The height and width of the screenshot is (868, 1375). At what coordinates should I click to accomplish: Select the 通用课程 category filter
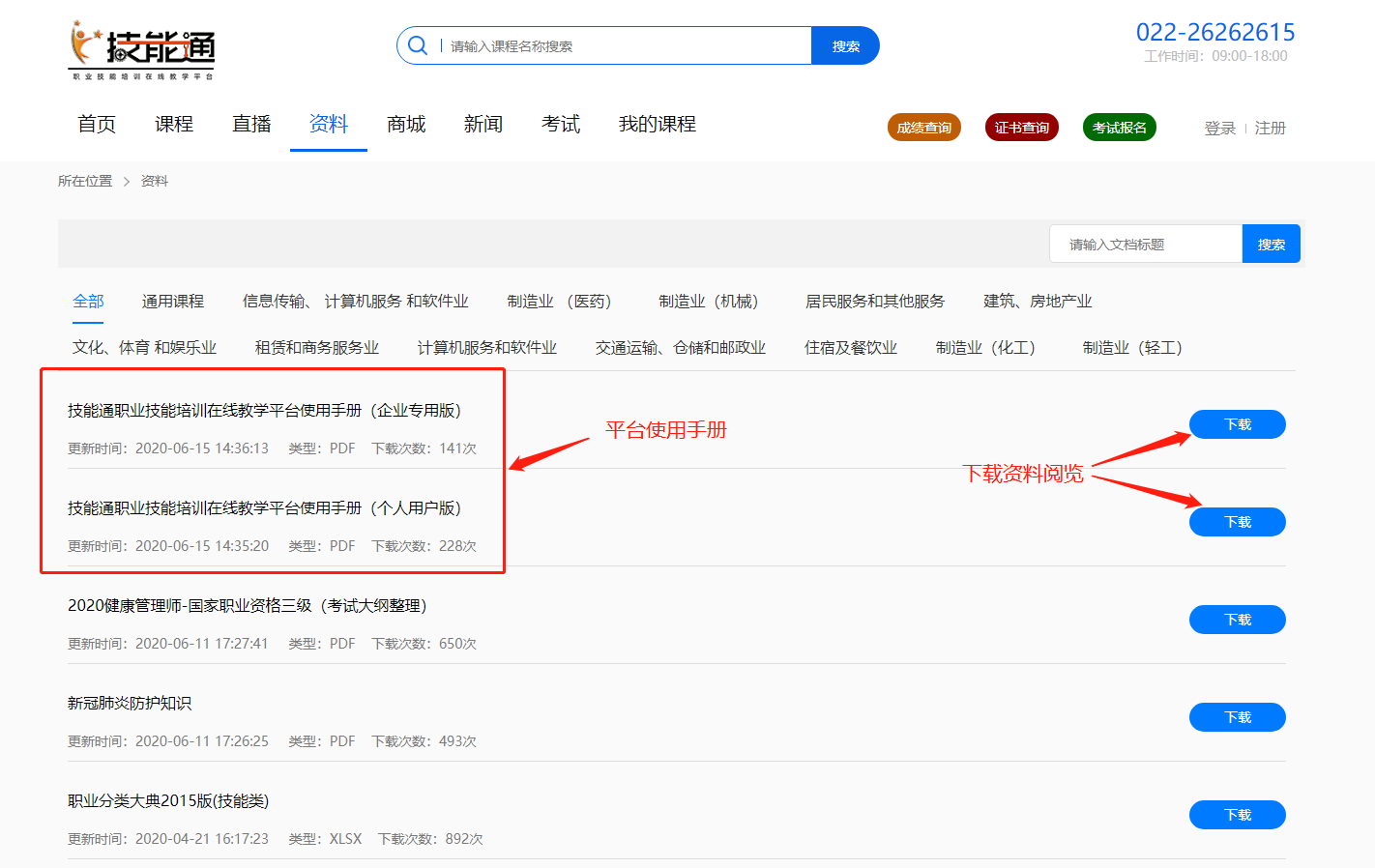[x=173, y=302]
